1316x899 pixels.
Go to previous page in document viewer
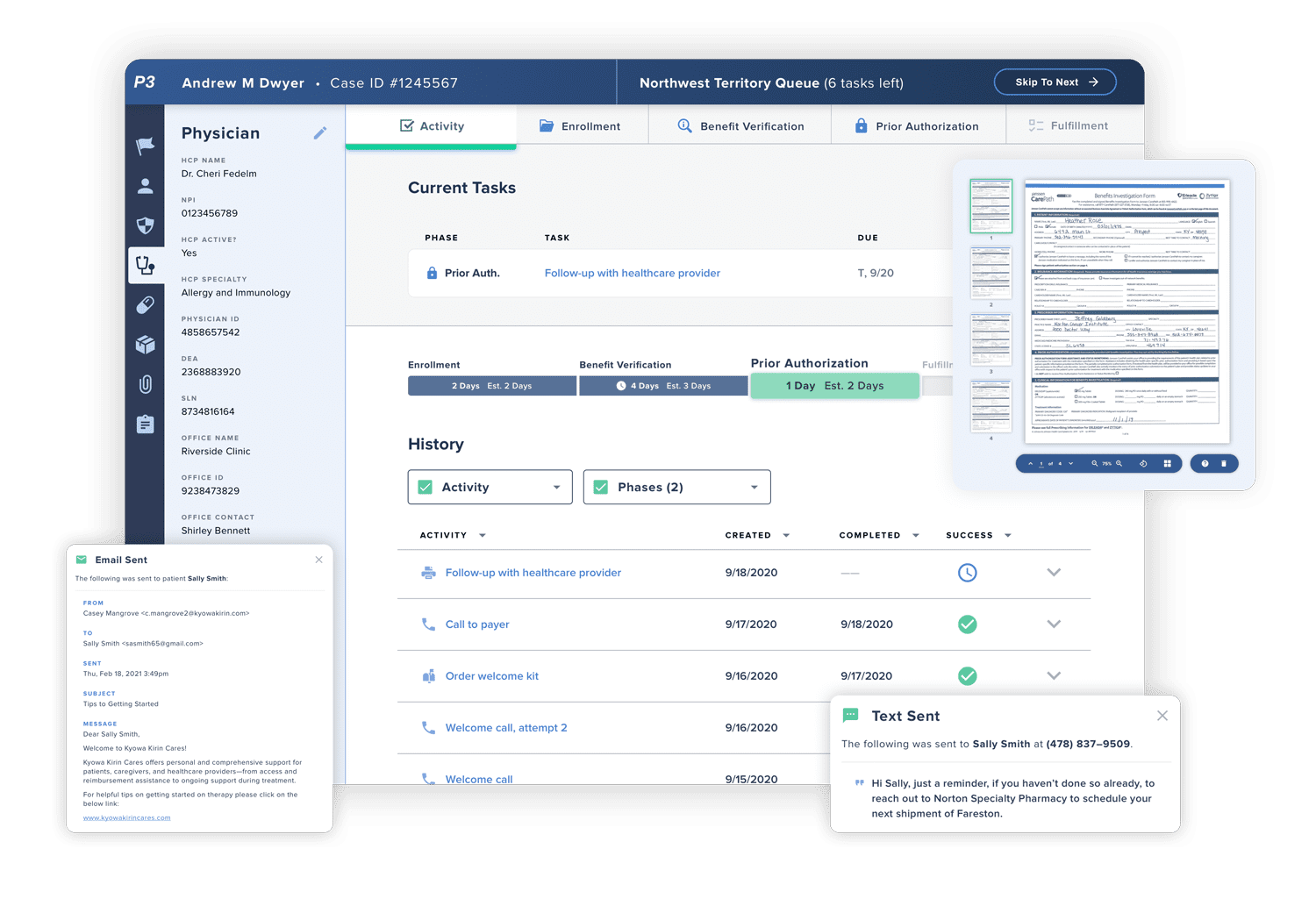[1030, 463]
